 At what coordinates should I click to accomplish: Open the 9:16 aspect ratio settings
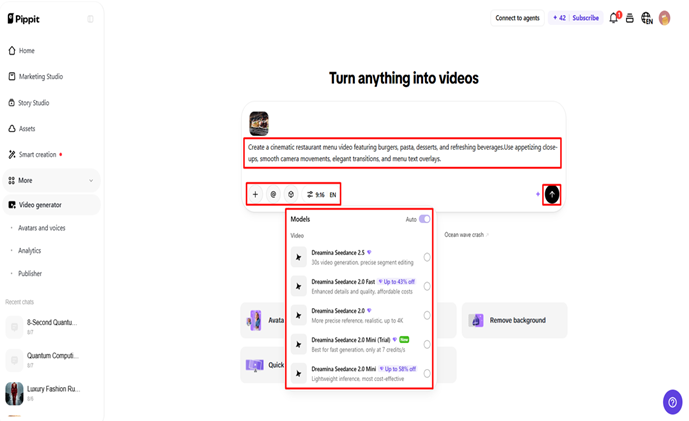click(316, 195)
